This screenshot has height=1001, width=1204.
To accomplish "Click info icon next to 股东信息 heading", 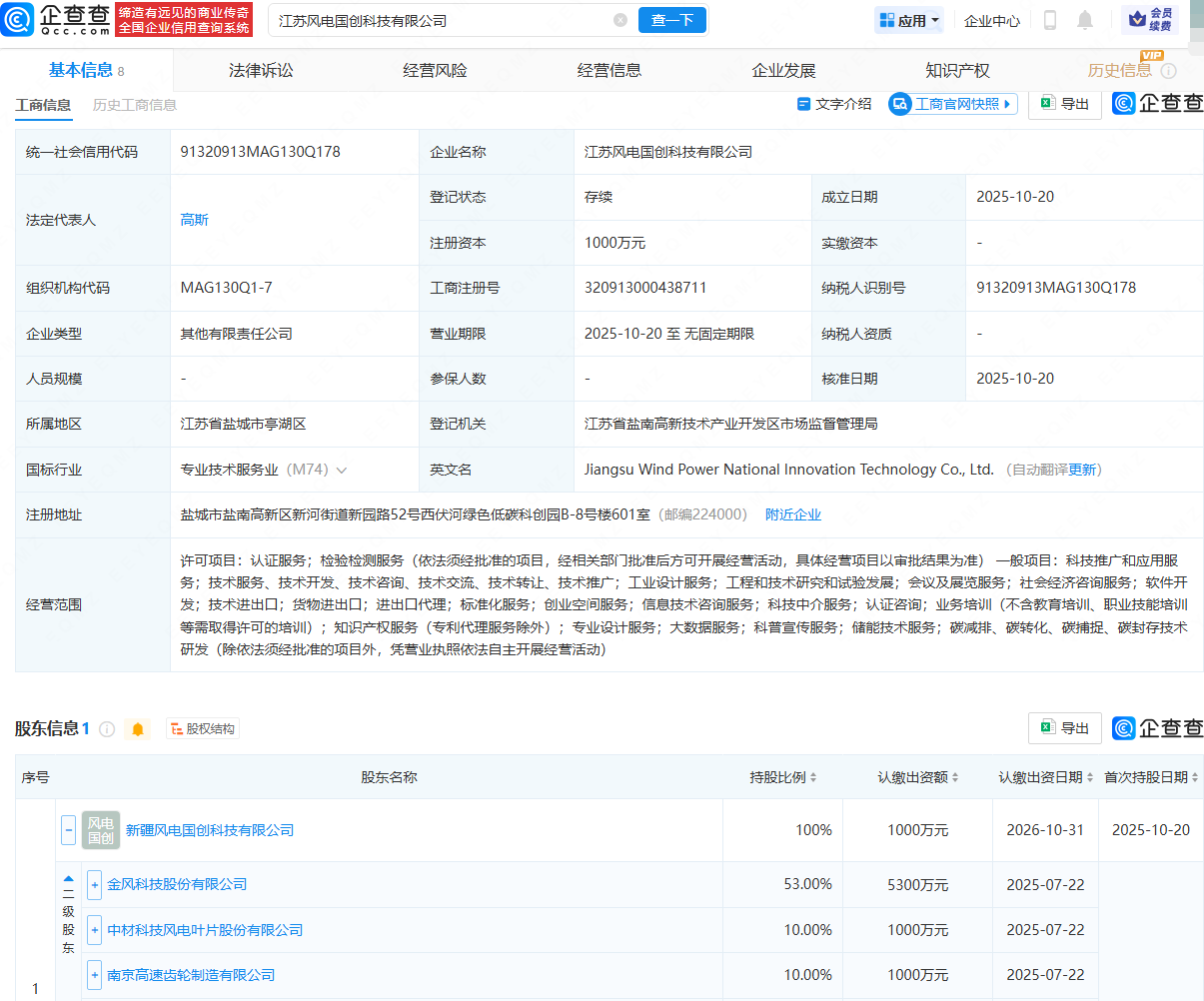I will pyautogui.click(x=107, y=729).
